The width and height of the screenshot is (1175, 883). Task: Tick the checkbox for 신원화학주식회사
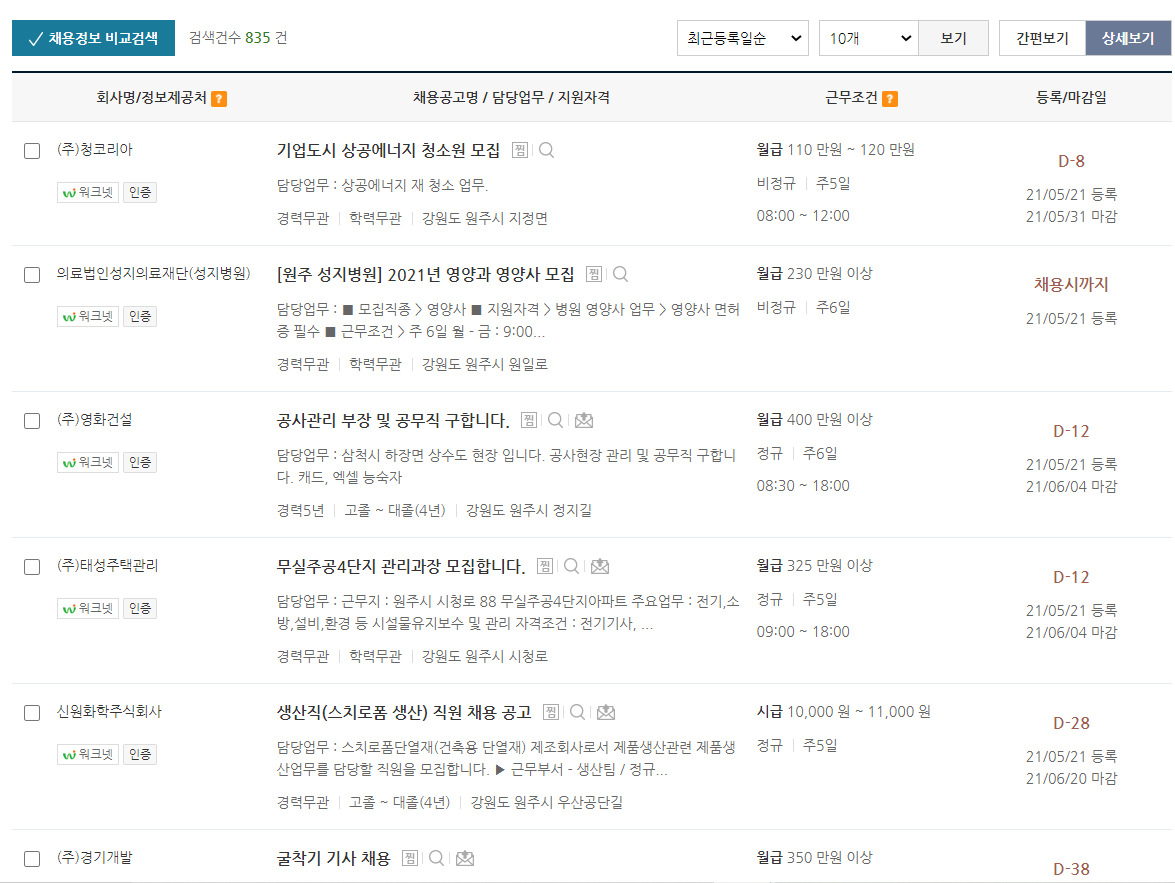click(x=32, y=713)
